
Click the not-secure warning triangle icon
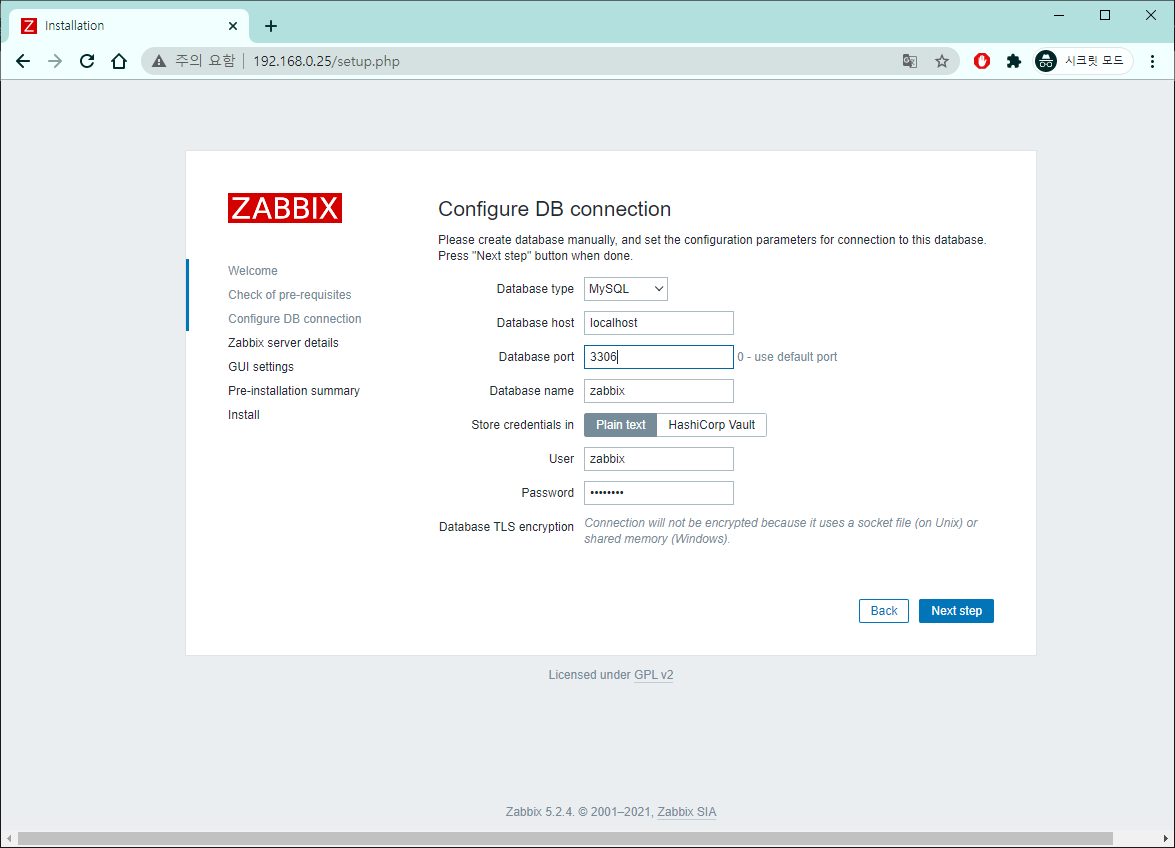click(159, 61)
